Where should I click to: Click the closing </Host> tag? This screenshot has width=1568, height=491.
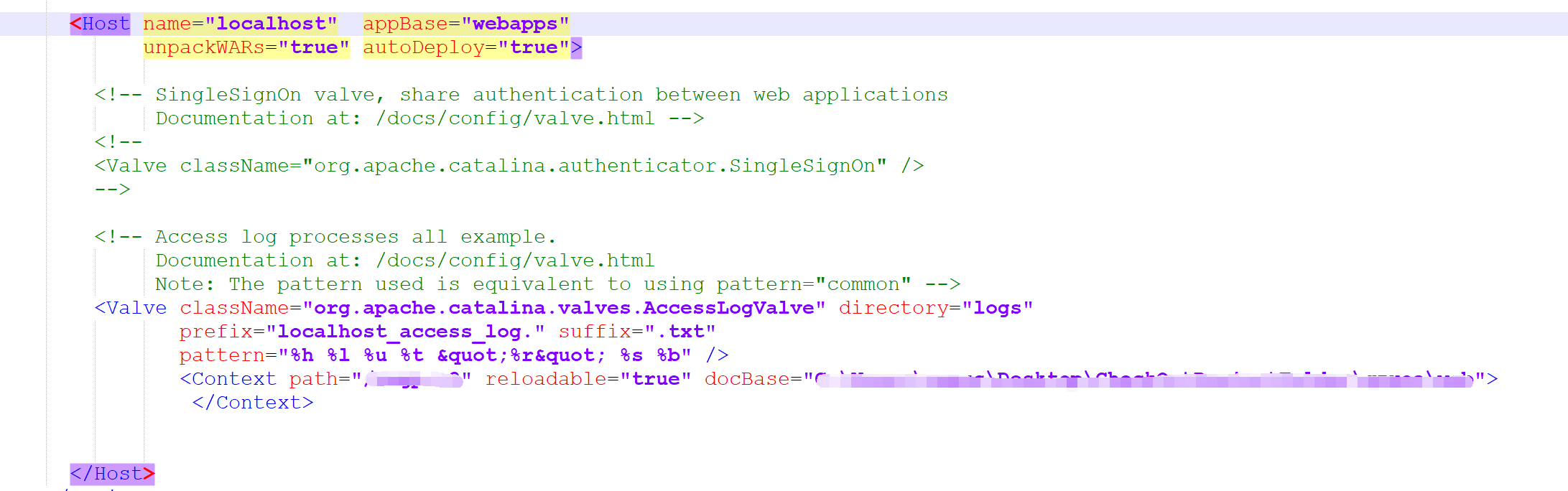click(113, 474)
